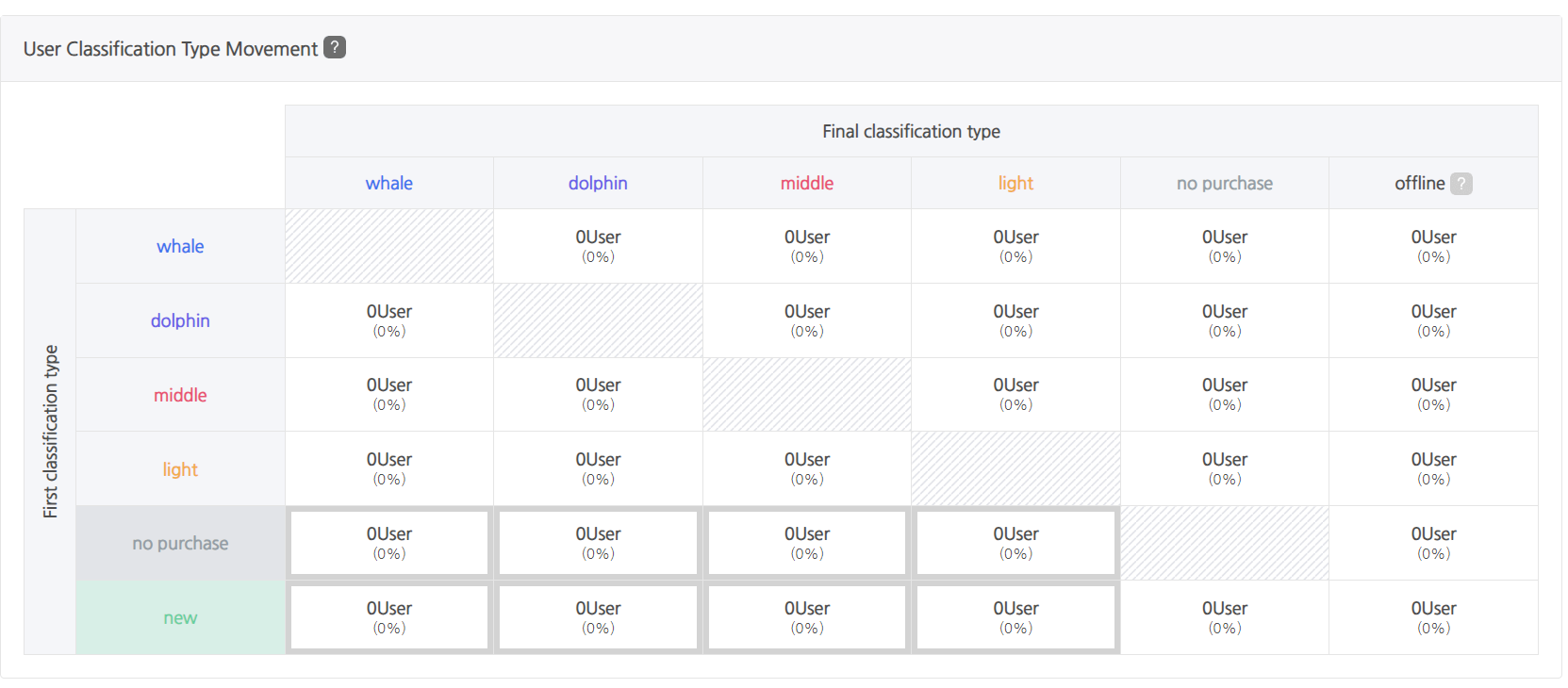Click the Final classification type header
Viewport: 1568px width, 688px height.
911,131
